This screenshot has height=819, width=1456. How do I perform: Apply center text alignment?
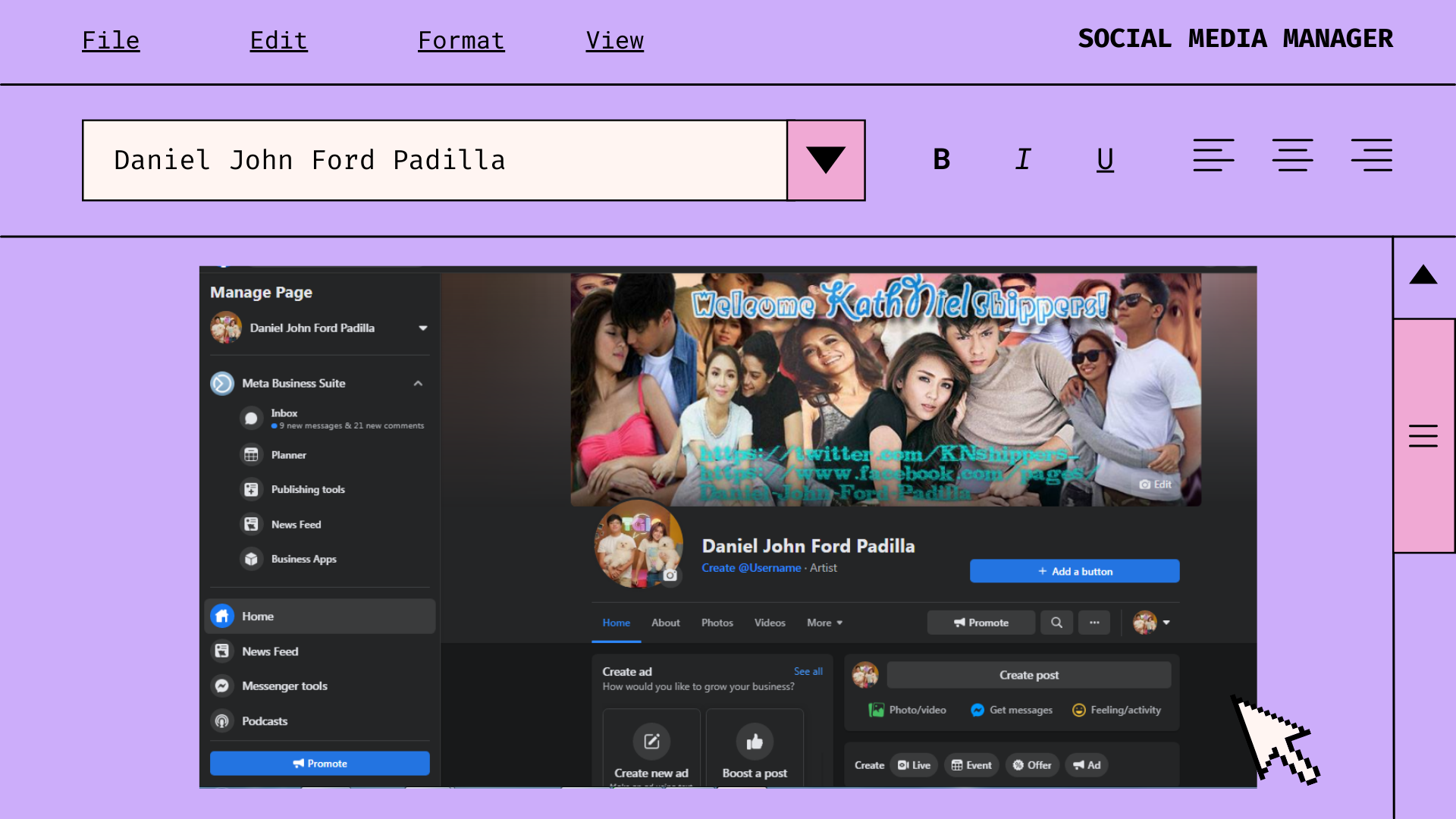pyautogui.click(x=1292, y=155)
